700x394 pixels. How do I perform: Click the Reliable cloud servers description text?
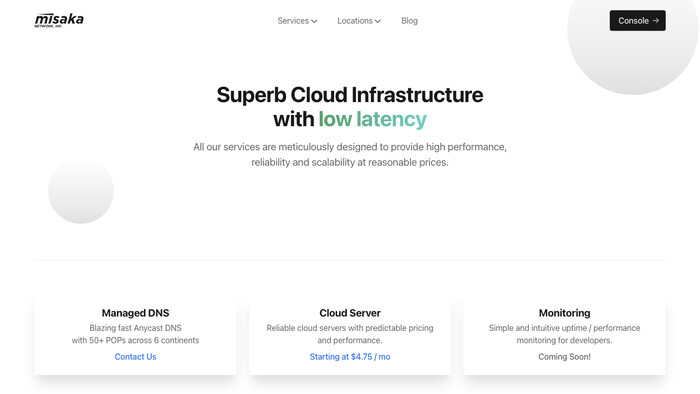coord(350,334)
